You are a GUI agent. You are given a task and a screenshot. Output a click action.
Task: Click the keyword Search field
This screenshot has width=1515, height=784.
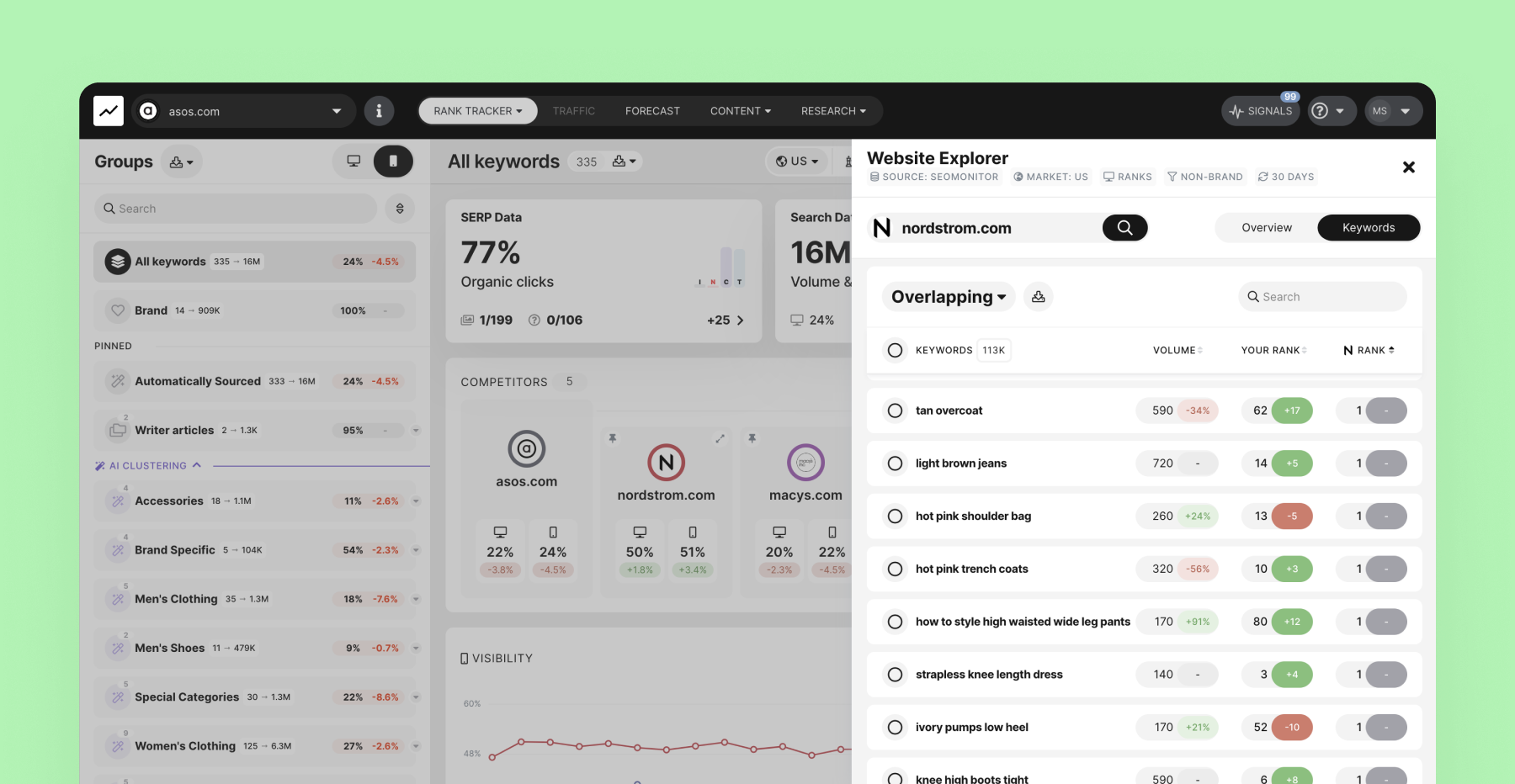click(1322, 296)
